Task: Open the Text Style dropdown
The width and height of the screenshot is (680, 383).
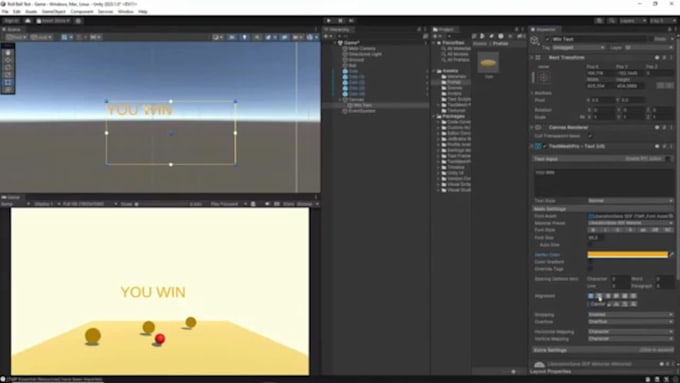Action: tap(630, 201)
